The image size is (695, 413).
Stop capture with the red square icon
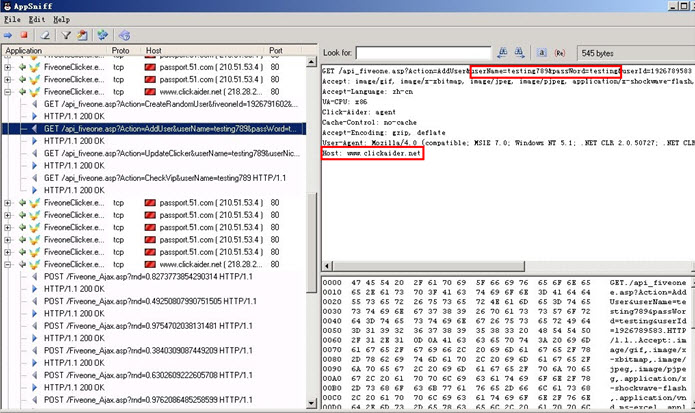(22, 35)
